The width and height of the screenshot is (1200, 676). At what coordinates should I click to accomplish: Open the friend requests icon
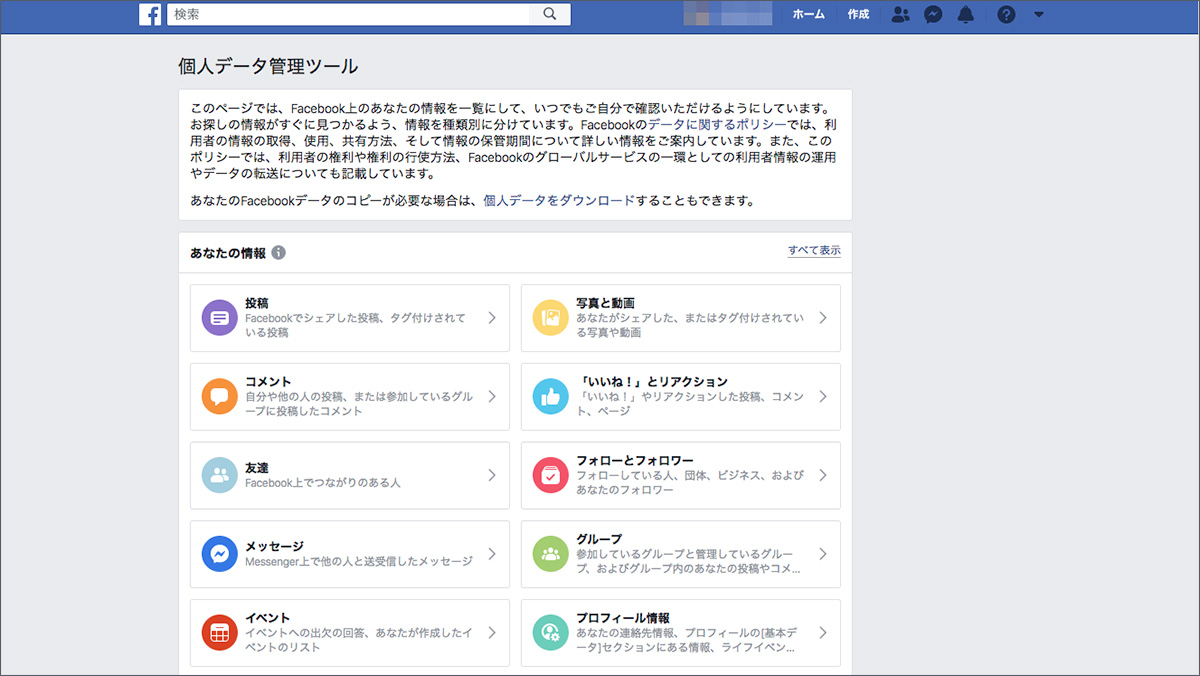point(900,14)
